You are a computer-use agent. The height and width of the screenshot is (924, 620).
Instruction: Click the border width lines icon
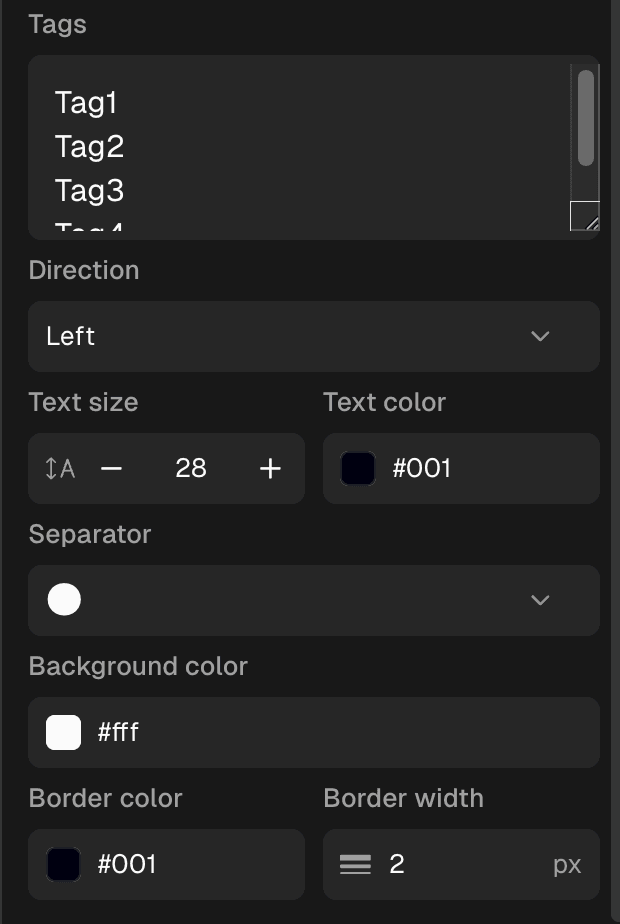tap(355, 864)
